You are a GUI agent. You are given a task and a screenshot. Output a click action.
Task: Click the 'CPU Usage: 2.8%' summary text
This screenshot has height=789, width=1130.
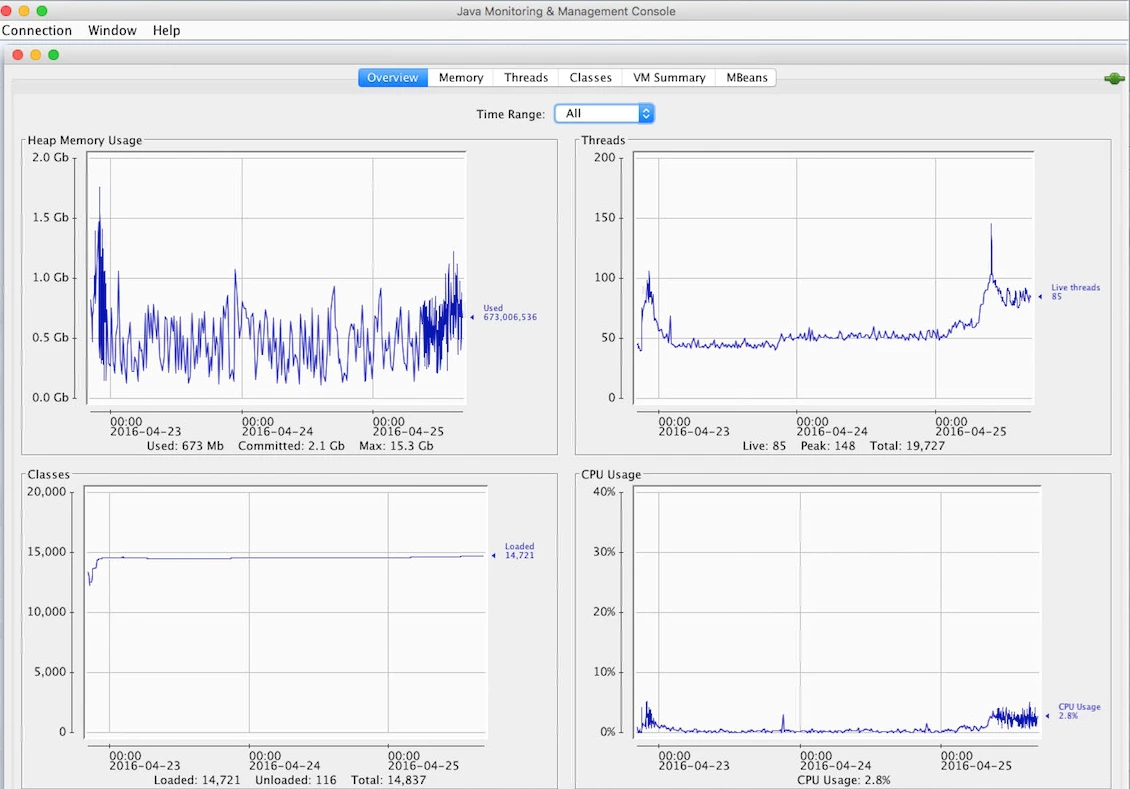click(844, 780)
